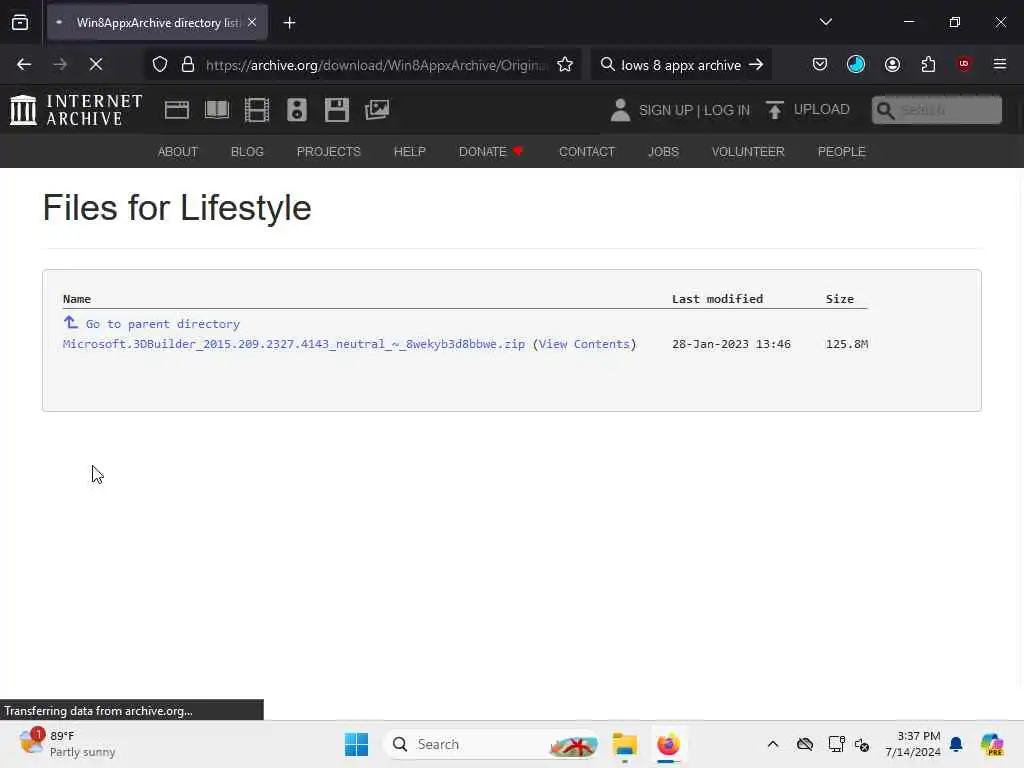Screen dimensions: 1024x768
Task: Open a new browser tab
Action: click(x=289, y=23)
